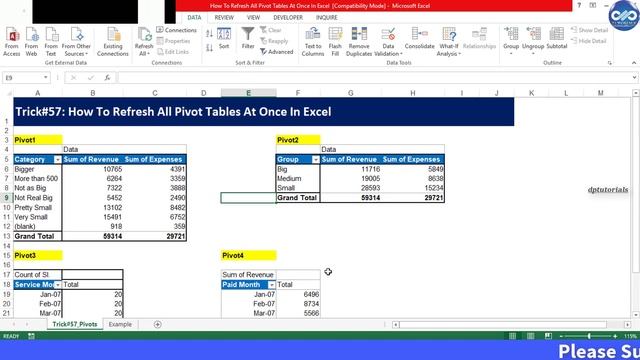Image resolution: width=640 pixels, height=360 pixels.
Task: Select row 13 header
Action: coord(7,236)
